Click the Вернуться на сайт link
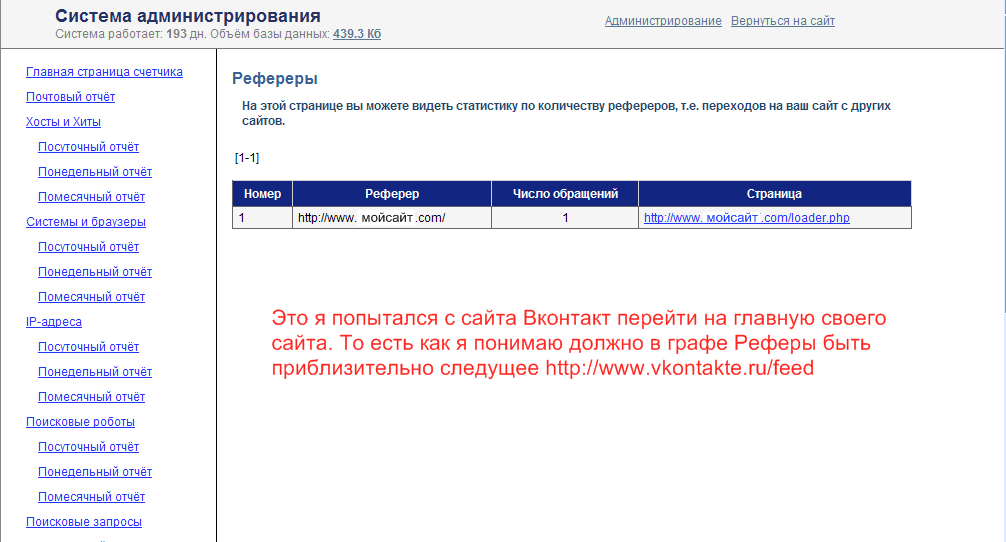1006x542 pixels. pyautogui.click(x=783, y=21)
